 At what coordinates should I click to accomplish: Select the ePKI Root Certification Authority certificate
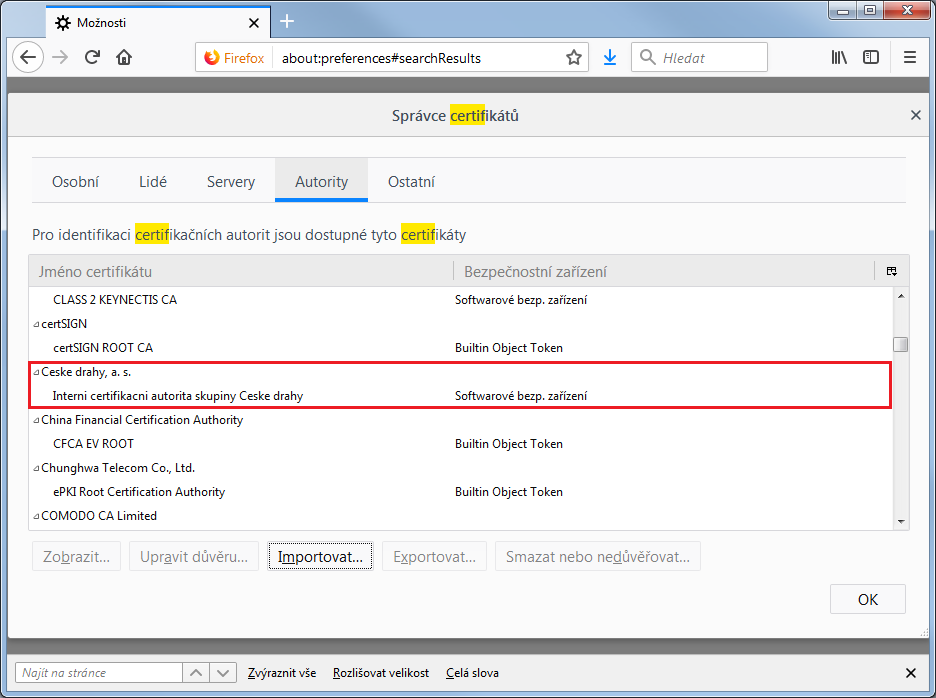pos(461,492)
